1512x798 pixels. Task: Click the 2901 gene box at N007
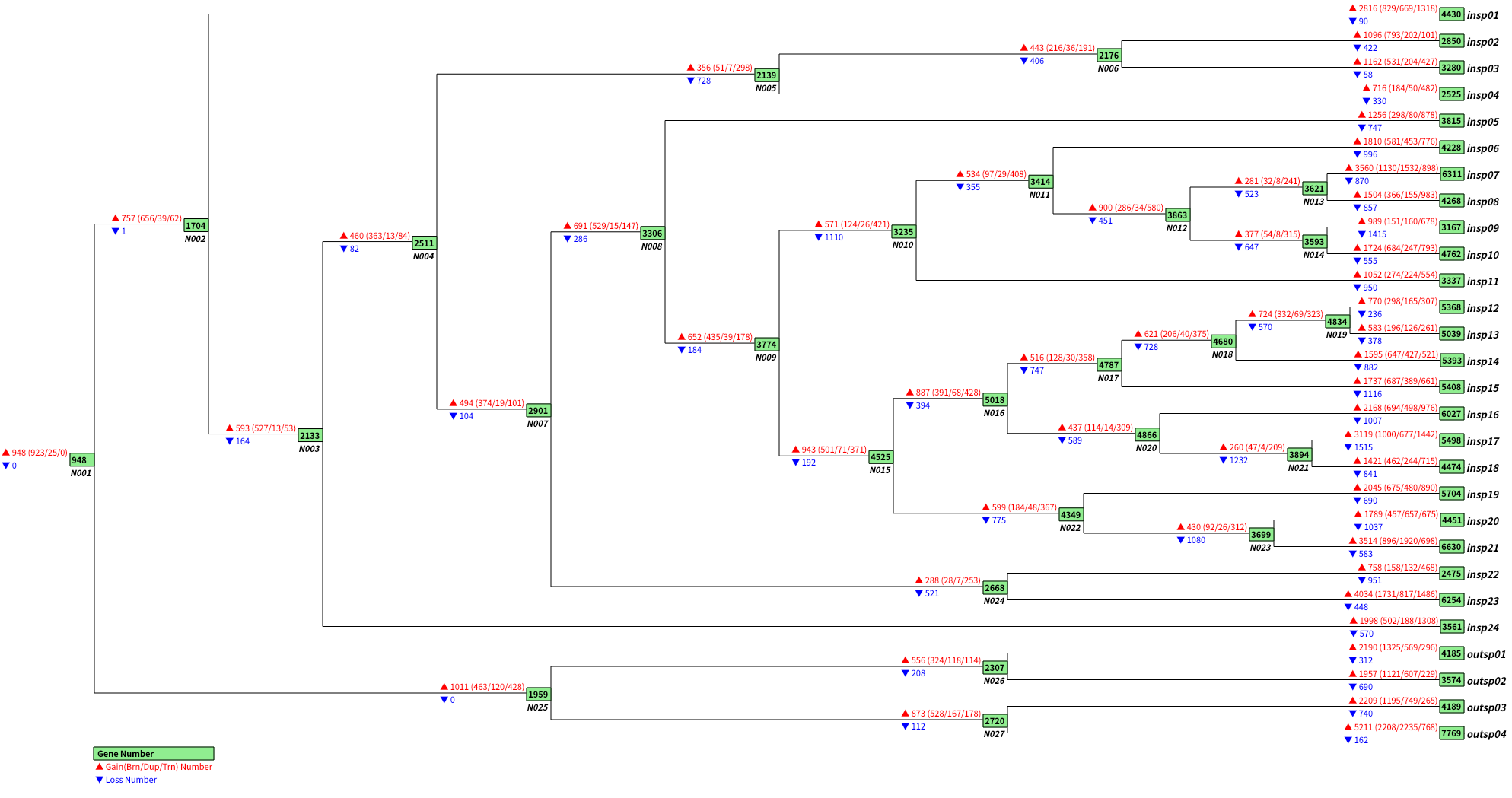(x=538, y=410)
